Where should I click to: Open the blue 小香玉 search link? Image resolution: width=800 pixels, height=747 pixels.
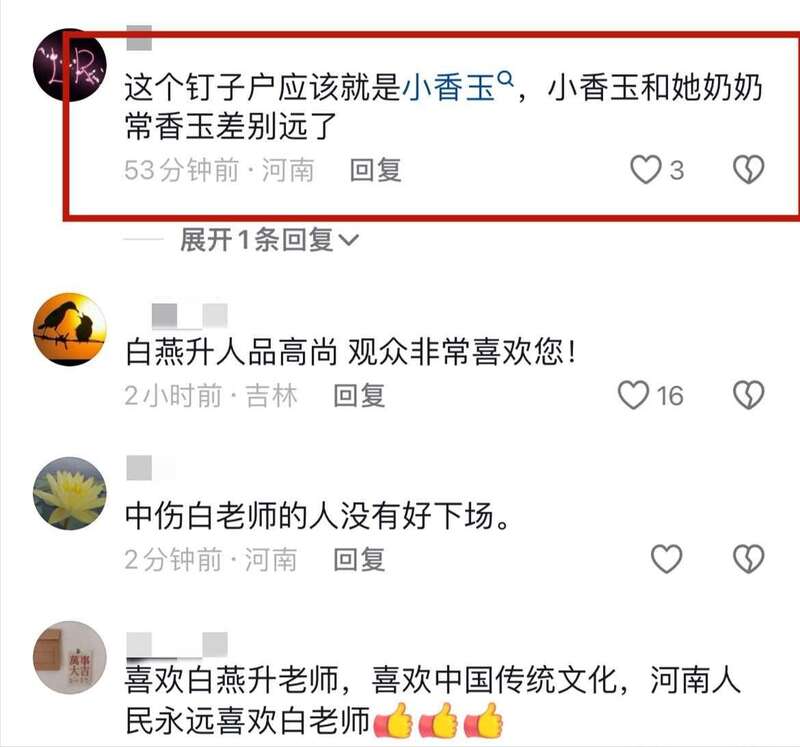(x=449, y=88)
